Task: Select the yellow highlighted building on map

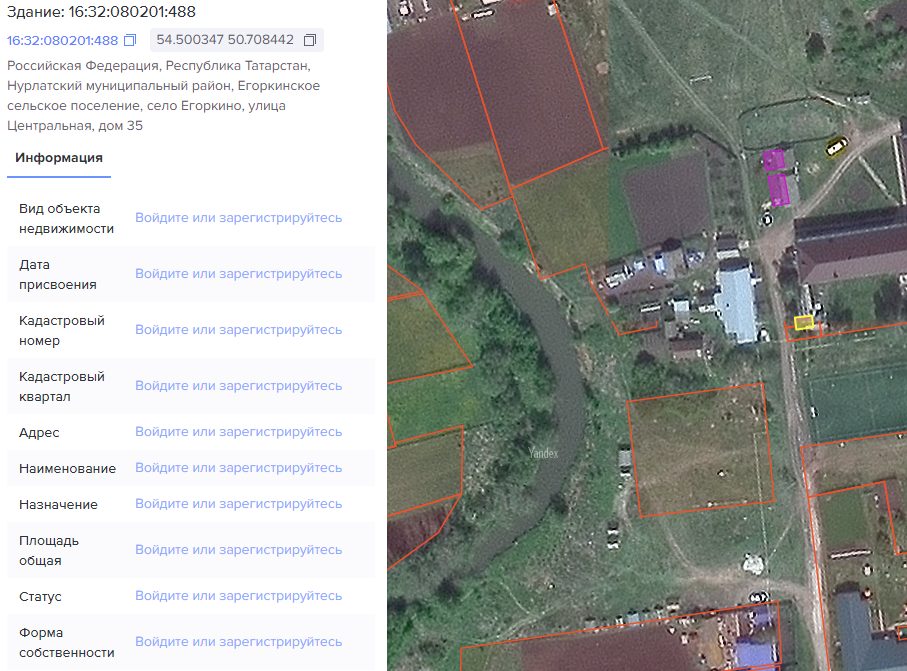Action: 803,323
